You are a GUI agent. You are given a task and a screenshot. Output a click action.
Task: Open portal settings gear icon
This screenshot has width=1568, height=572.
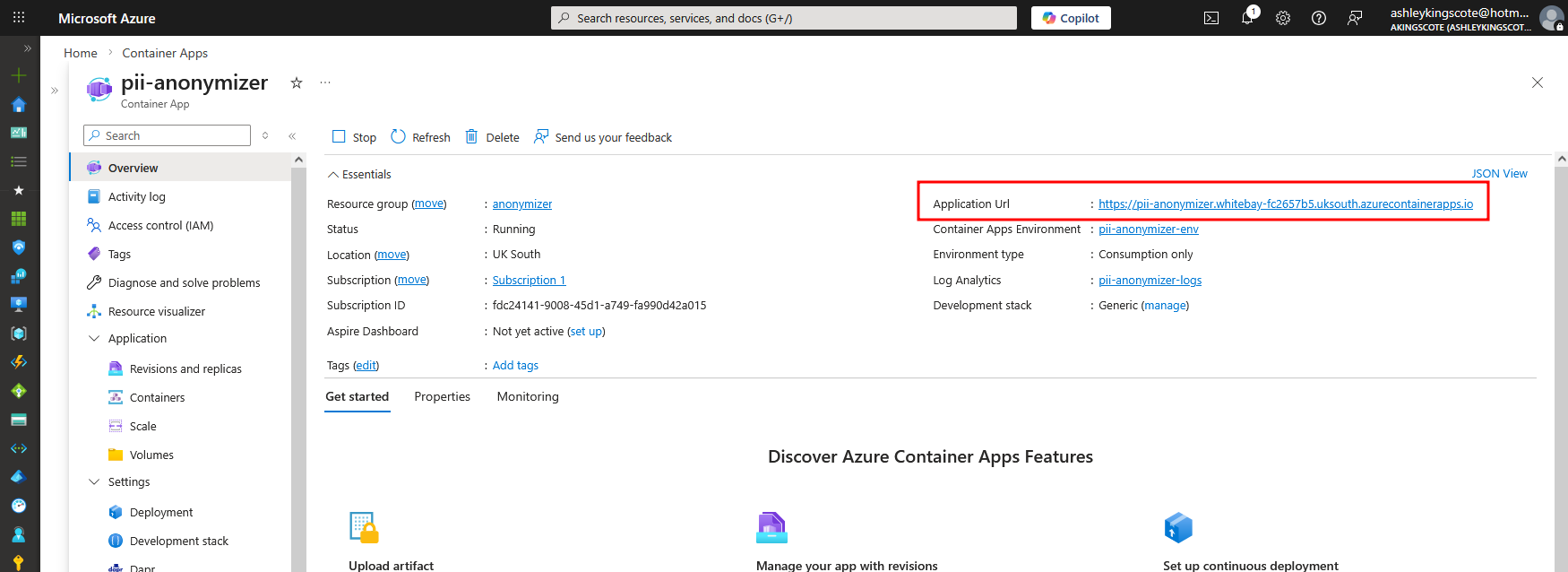point(1283,18)
